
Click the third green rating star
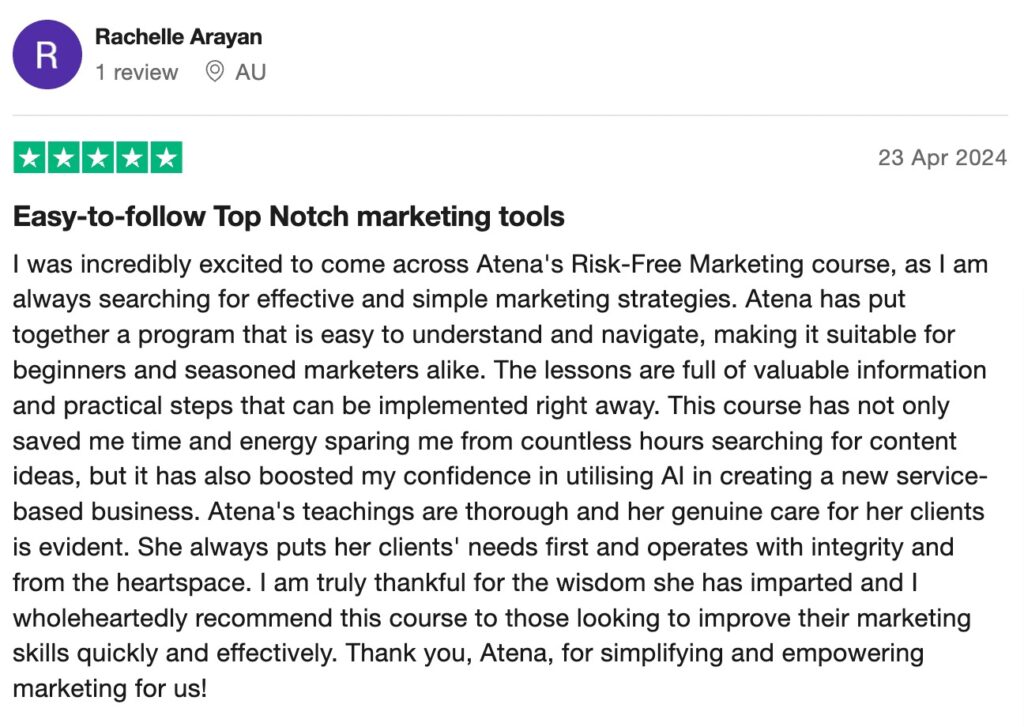coord(98,157)
